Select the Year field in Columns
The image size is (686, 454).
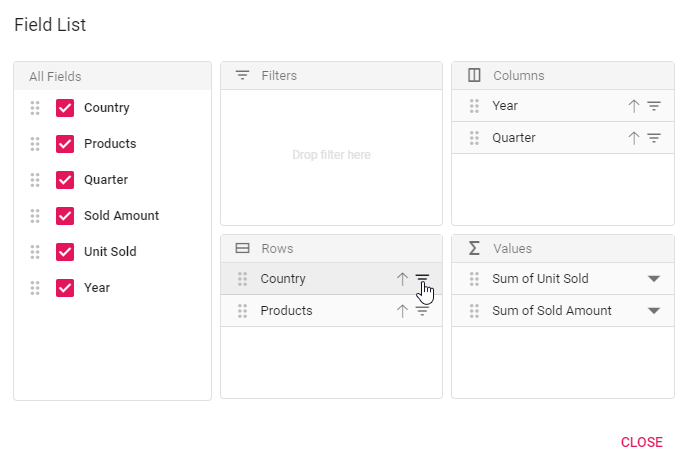click(x=563, y=106)
